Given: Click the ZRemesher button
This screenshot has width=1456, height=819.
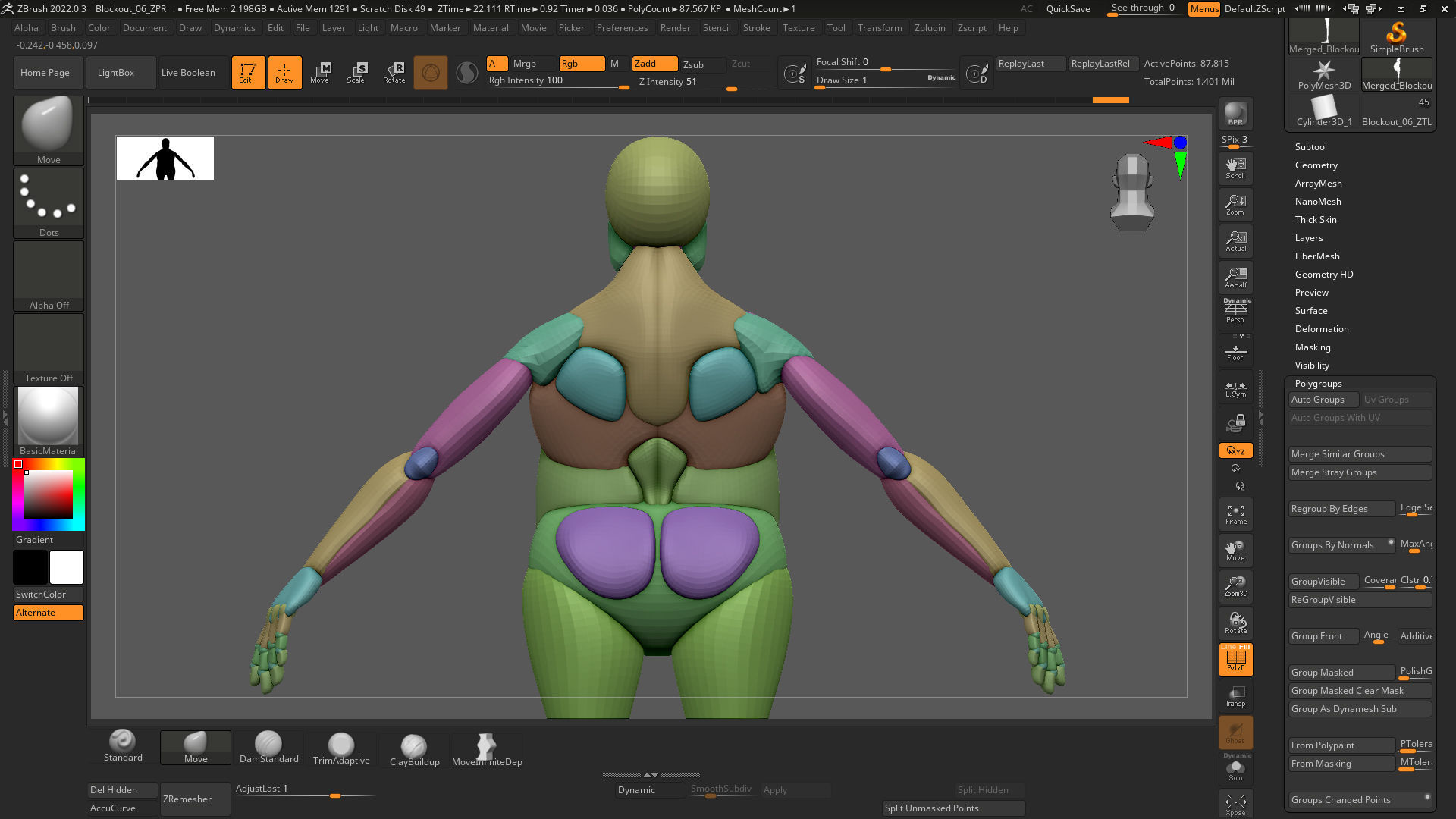Looking at the screenshot, I should 195,799.
